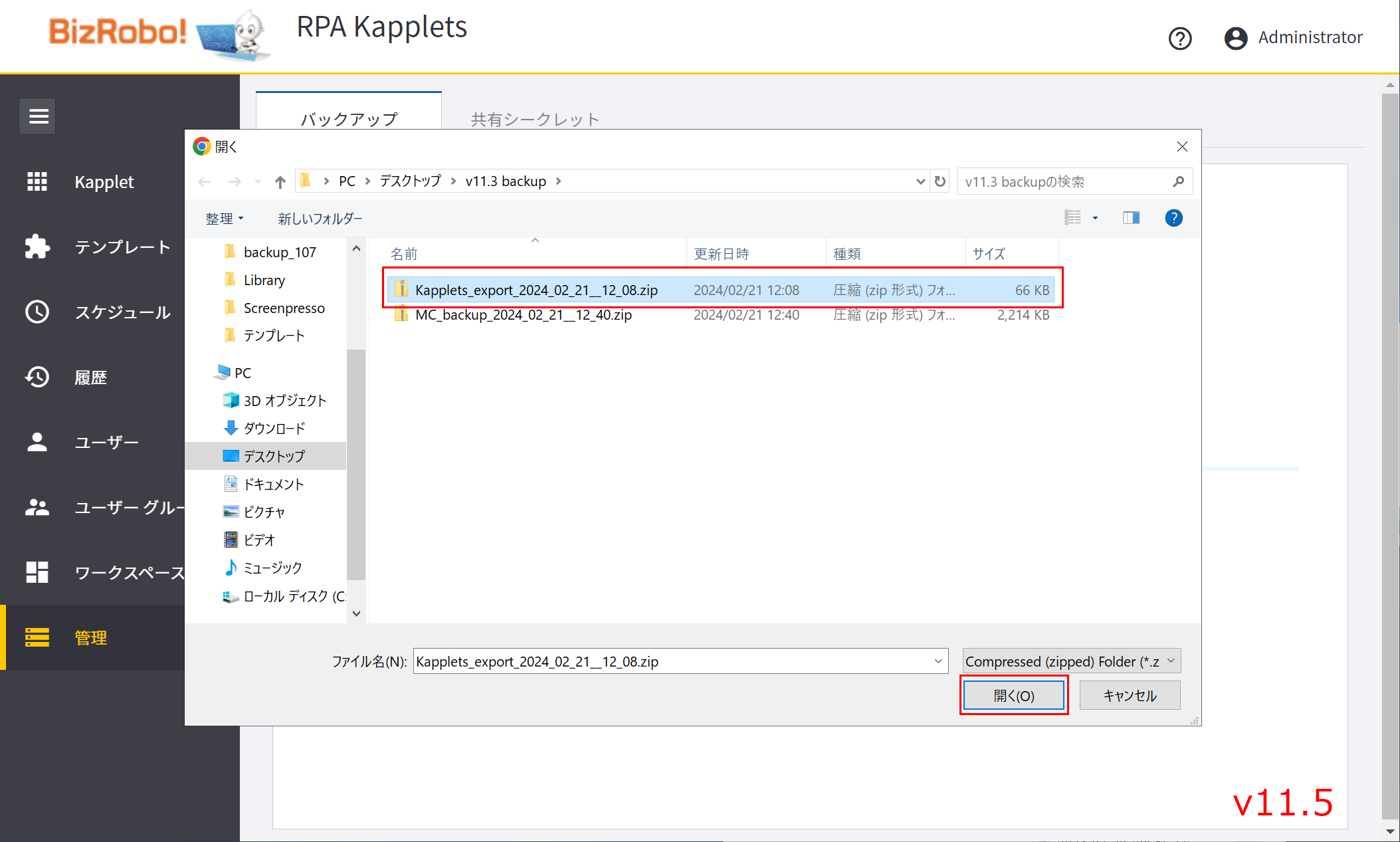Navigate to PC in breadcrumb path
The height and width of the screenshot is (842, 1400).
[347, 181]
